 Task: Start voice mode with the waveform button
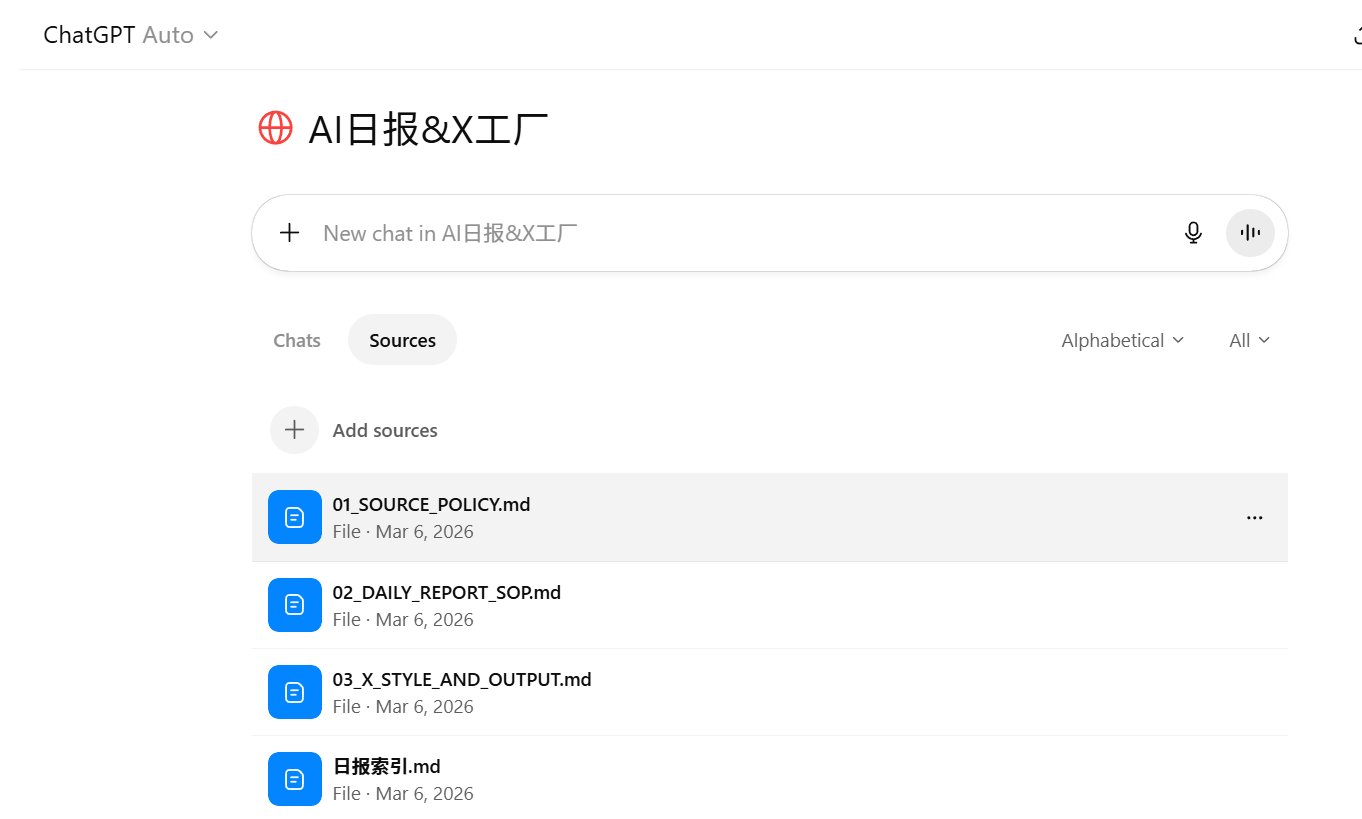[1250, 233]
